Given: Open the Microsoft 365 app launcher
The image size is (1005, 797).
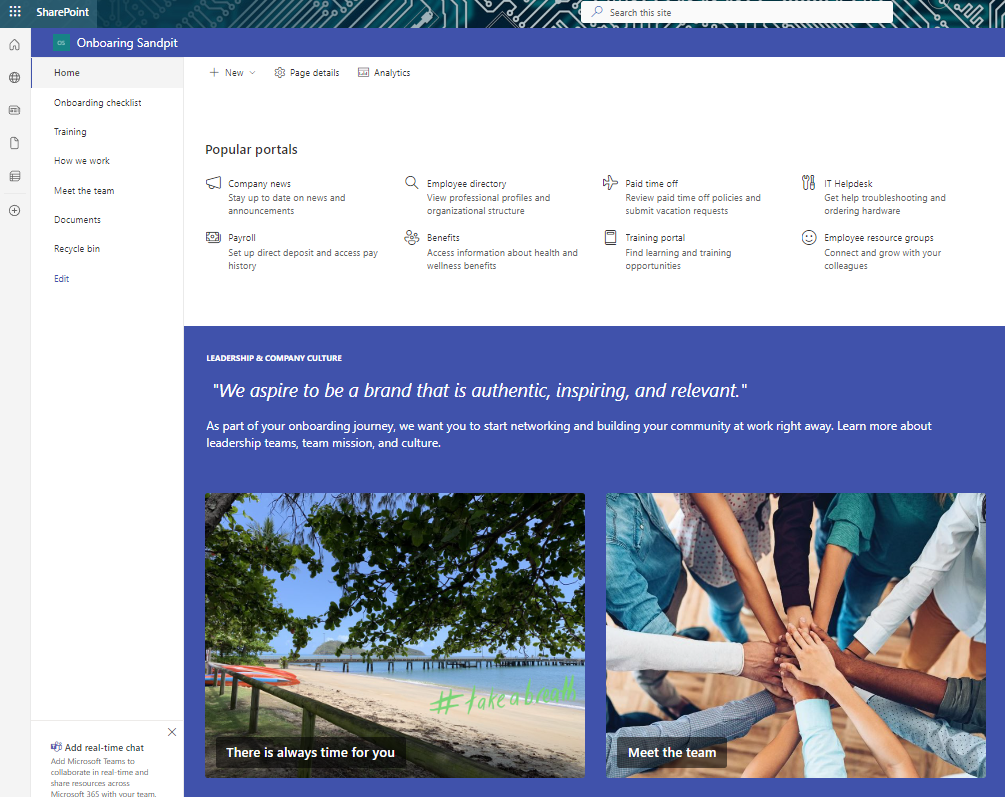Looking at the screenshot, I should [15, 12].
